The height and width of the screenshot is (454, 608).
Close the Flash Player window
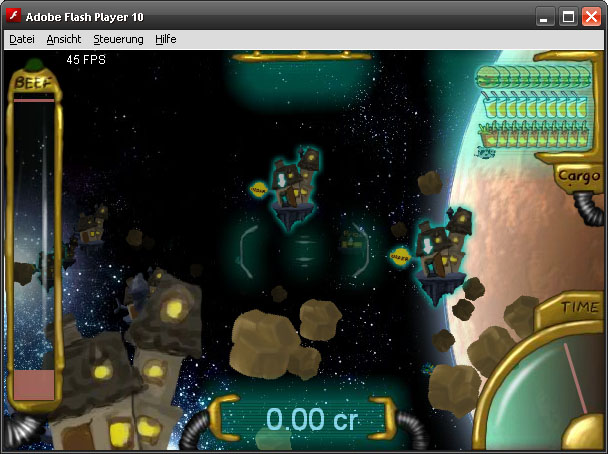tap(591, 17)
